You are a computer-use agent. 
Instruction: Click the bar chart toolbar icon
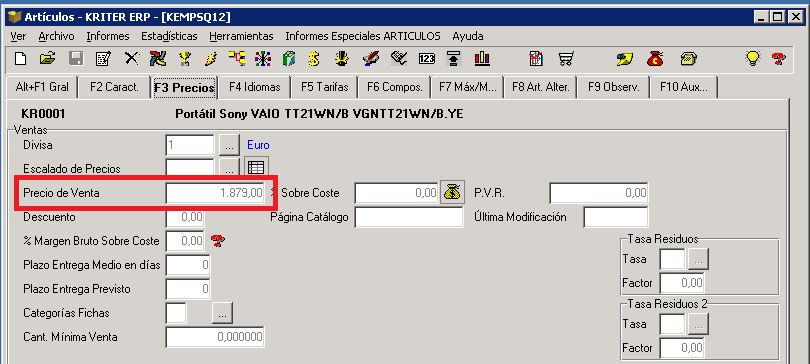pyautogui.click(x=482, y=58)
